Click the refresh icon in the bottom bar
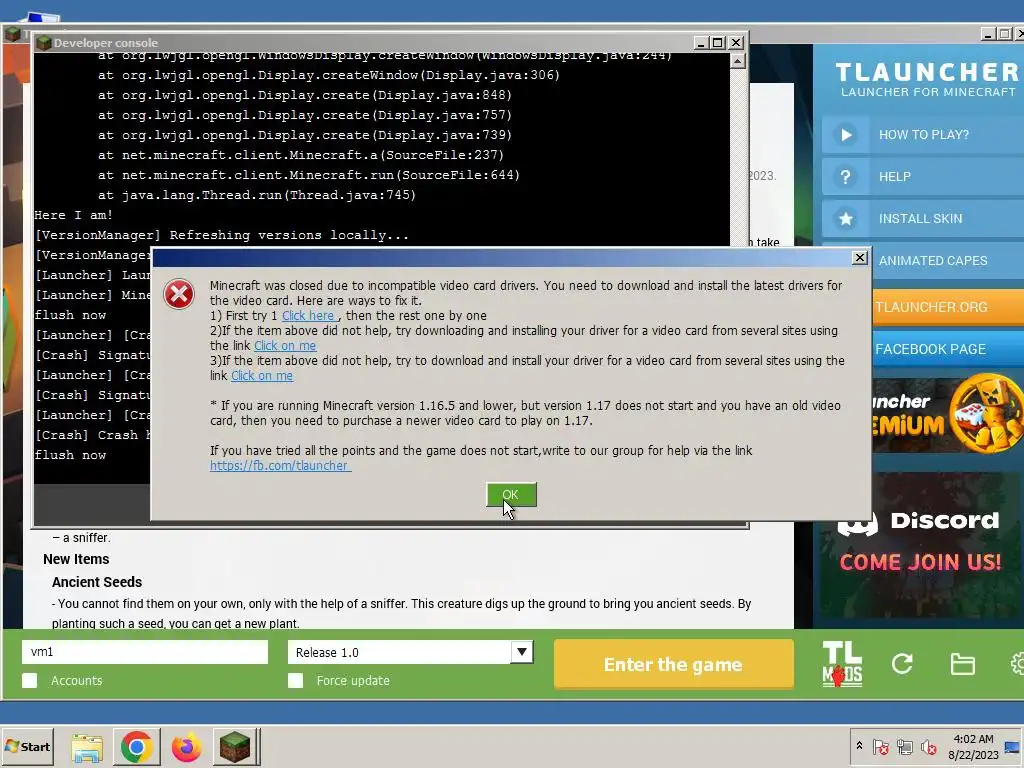 (902, 664)
